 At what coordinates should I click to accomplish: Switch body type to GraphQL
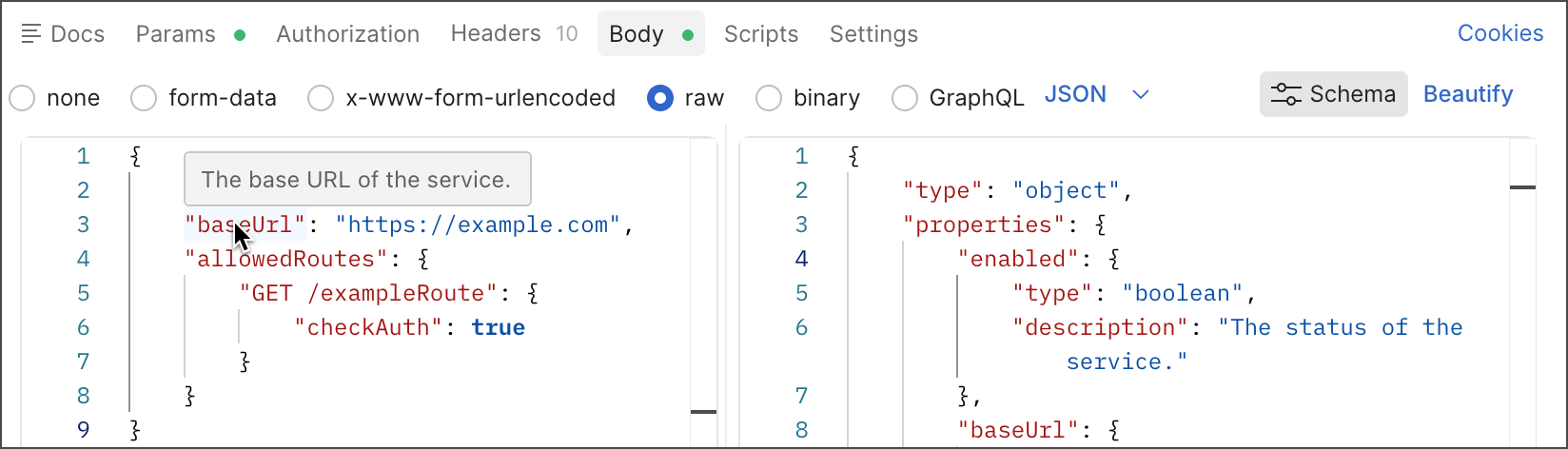tap(905, 98)
